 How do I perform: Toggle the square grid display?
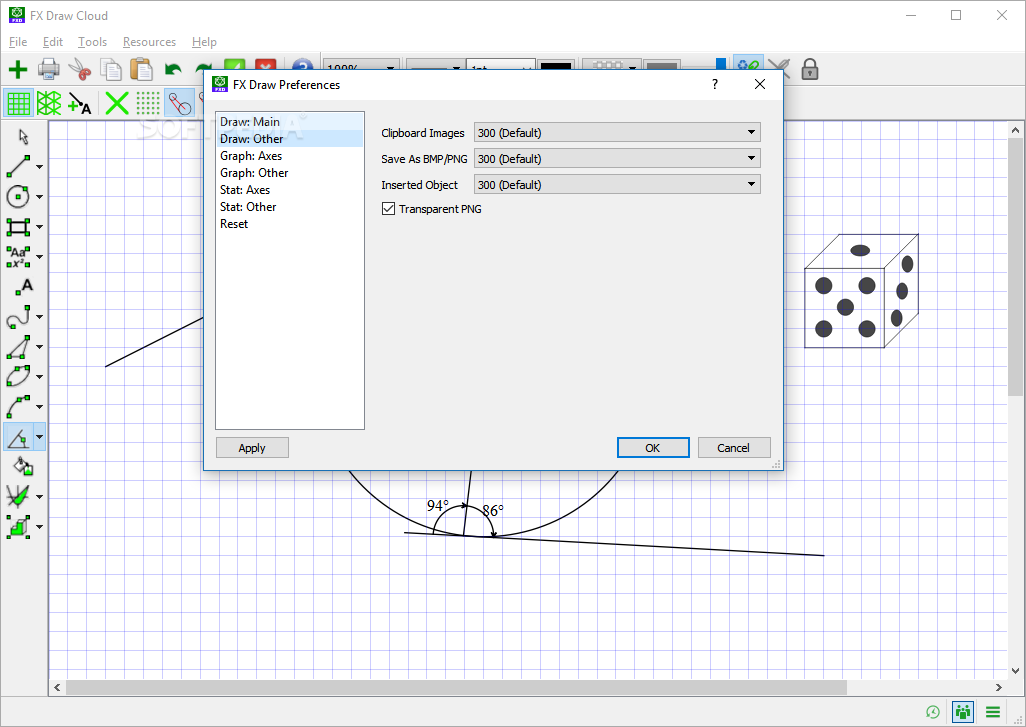(x=18, y=103)
